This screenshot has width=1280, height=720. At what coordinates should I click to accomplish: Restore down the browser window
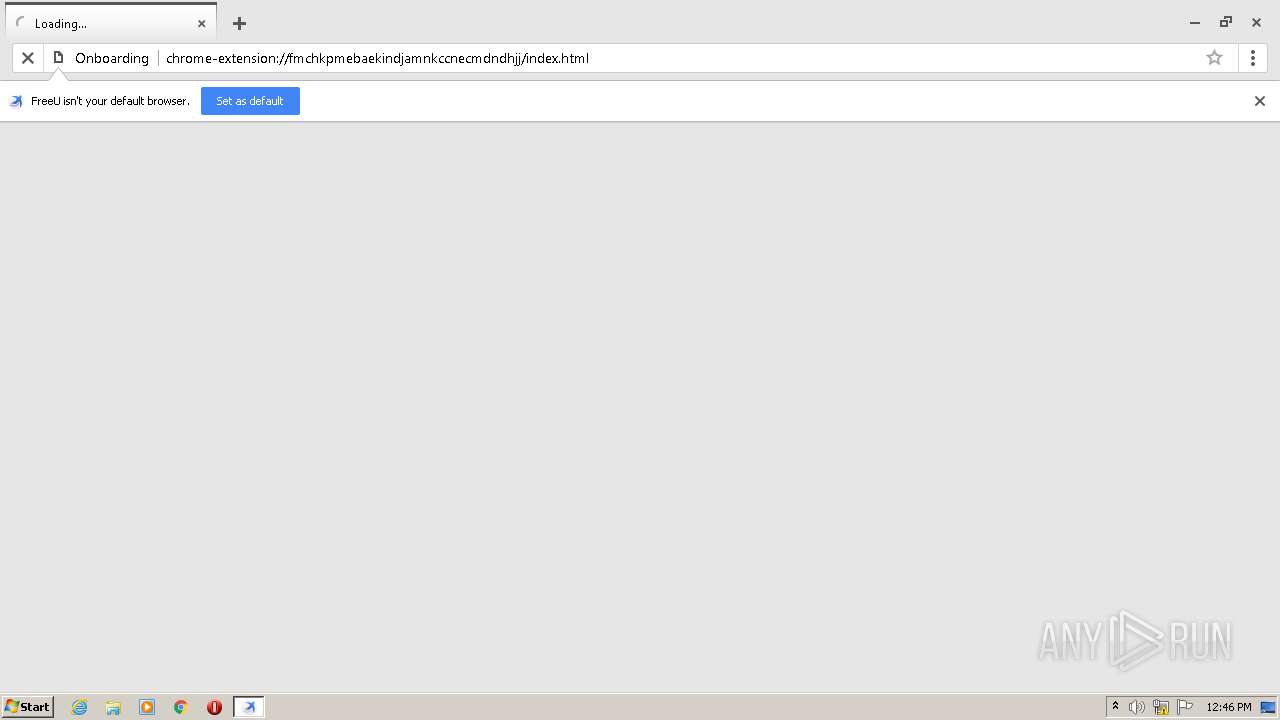click(1226, 22)
